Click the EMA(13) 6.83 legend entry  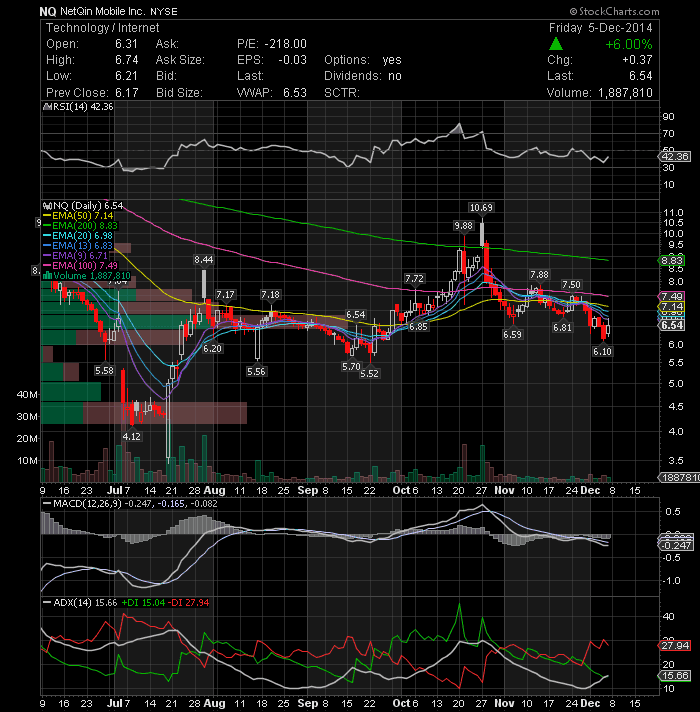coord(78,246)
